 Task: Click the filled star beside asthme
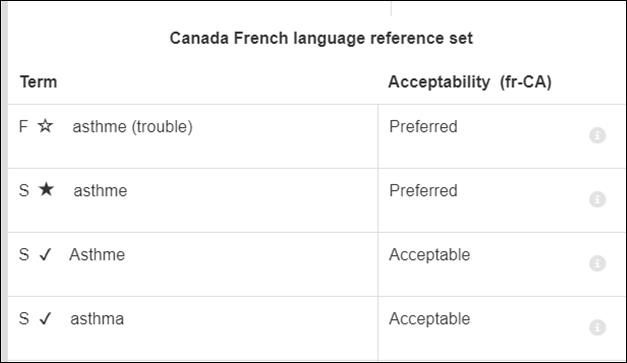46,189
